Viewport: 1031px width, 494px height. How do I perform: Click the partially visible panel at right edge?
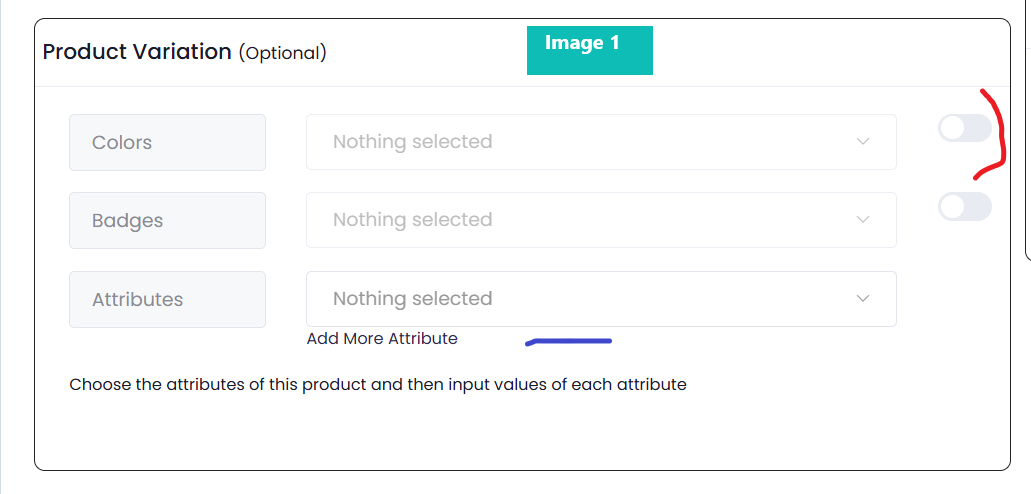click(x=1028, y=130)
